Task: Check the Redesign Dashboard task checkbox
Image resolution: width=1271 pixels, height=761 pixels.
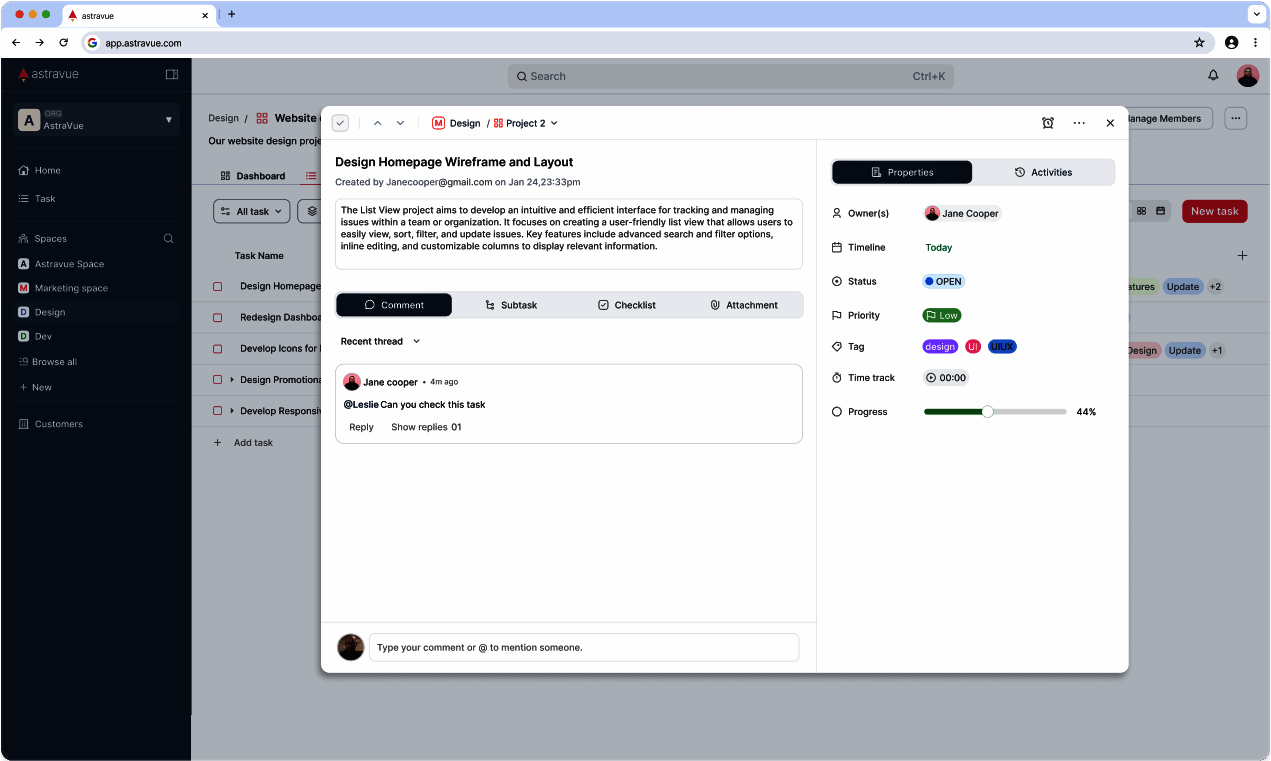Action: click(x=217, y=318)
